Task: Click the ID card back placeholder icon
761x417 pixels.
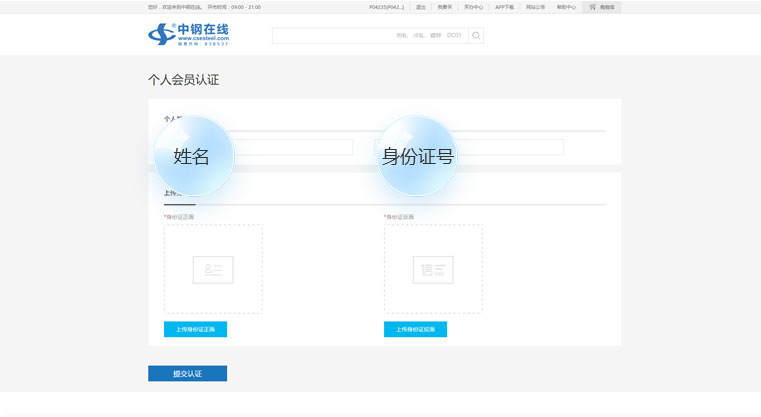Action: coord(433,269)
